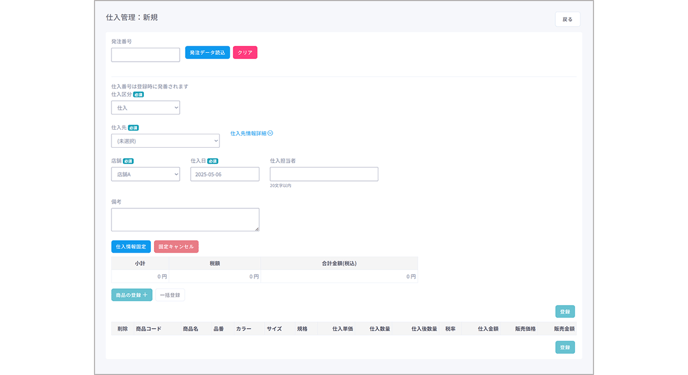Click the 商品コード table header
688x375 pixels.
149,329
